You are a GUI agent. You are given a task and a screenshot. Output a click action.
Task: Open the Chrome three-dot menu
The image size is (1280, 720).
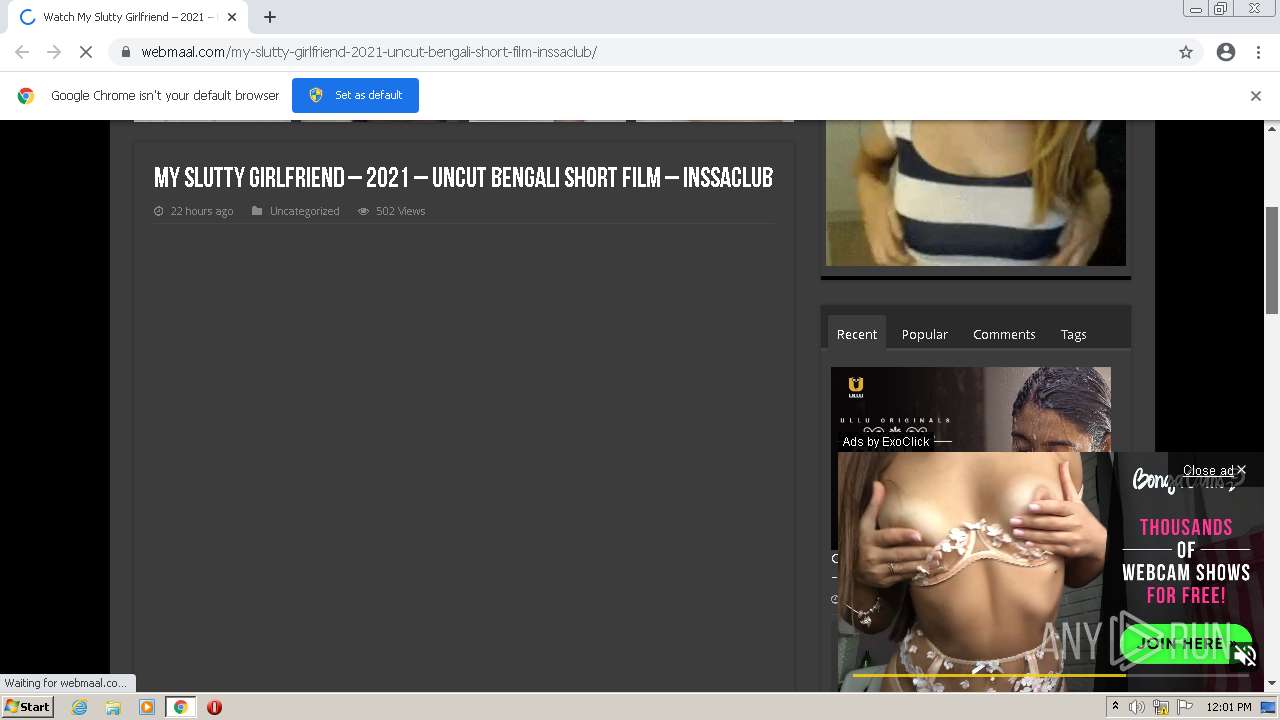coord(1258,52)
